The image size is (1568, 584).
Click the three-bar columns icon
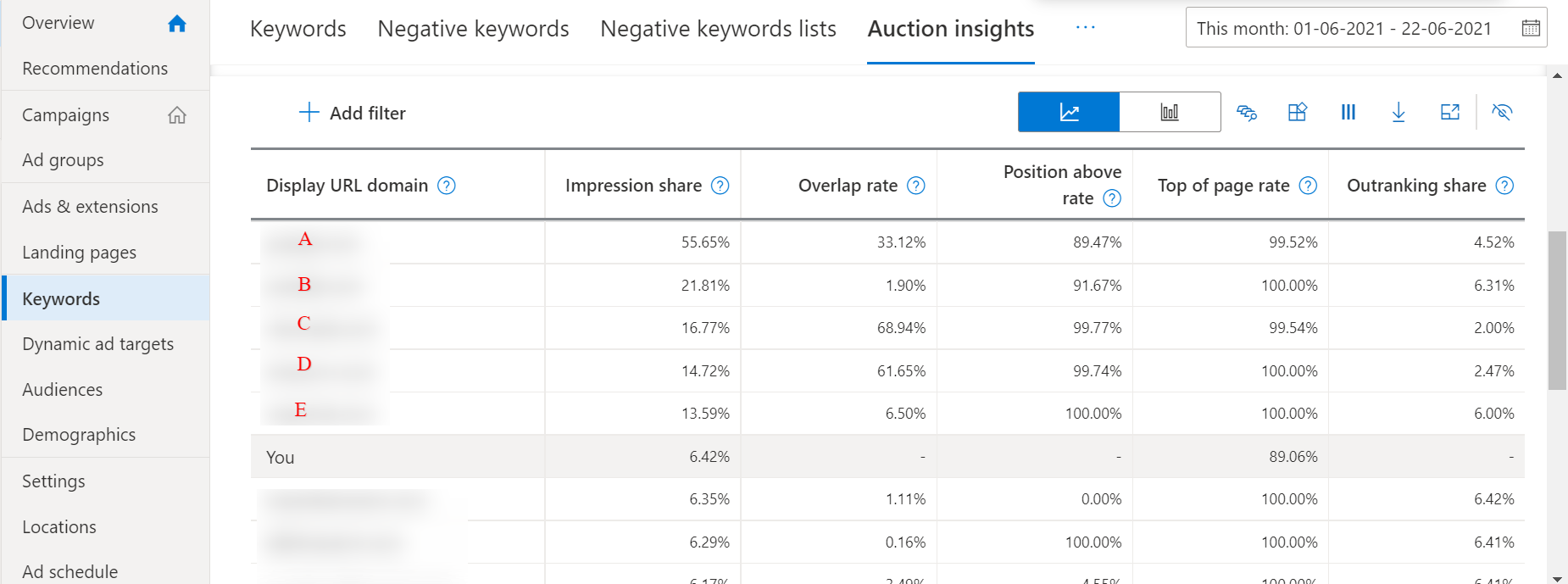click(1348, 112)
